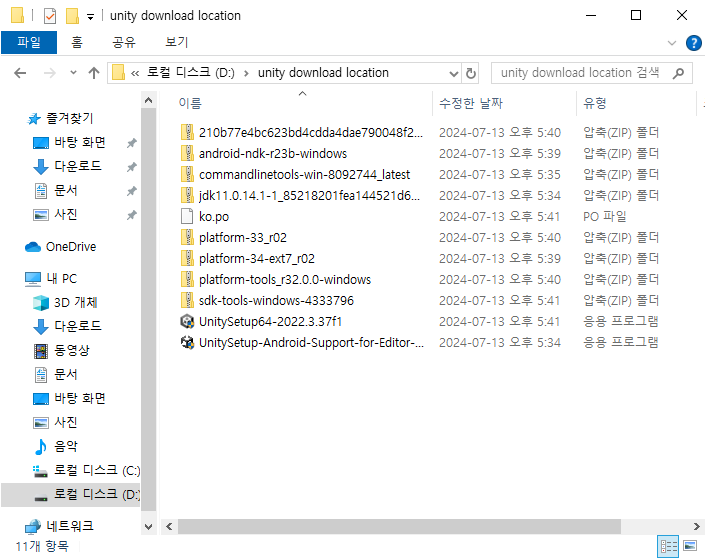The height and width of the screenshot is (559, 706).
Task: Click the PO 파일 type cell
Action: click(605, 216)
